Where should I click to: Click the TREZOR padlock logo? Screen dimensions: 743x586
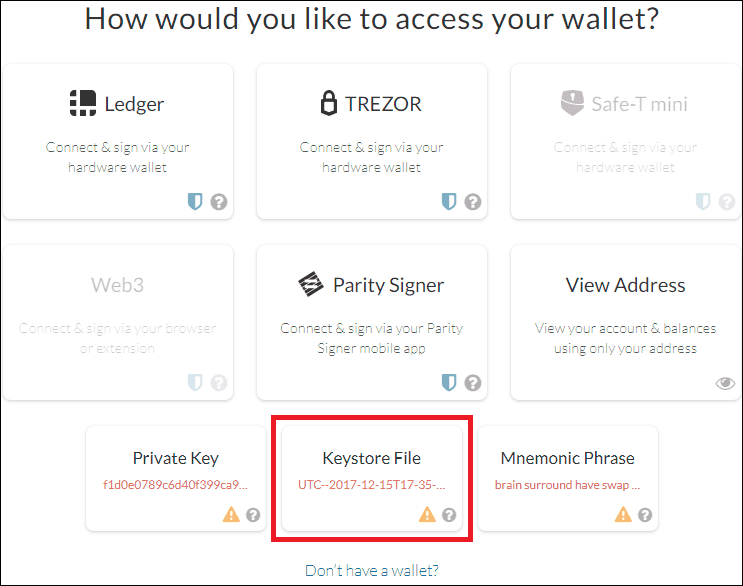(x=328, y=103)
